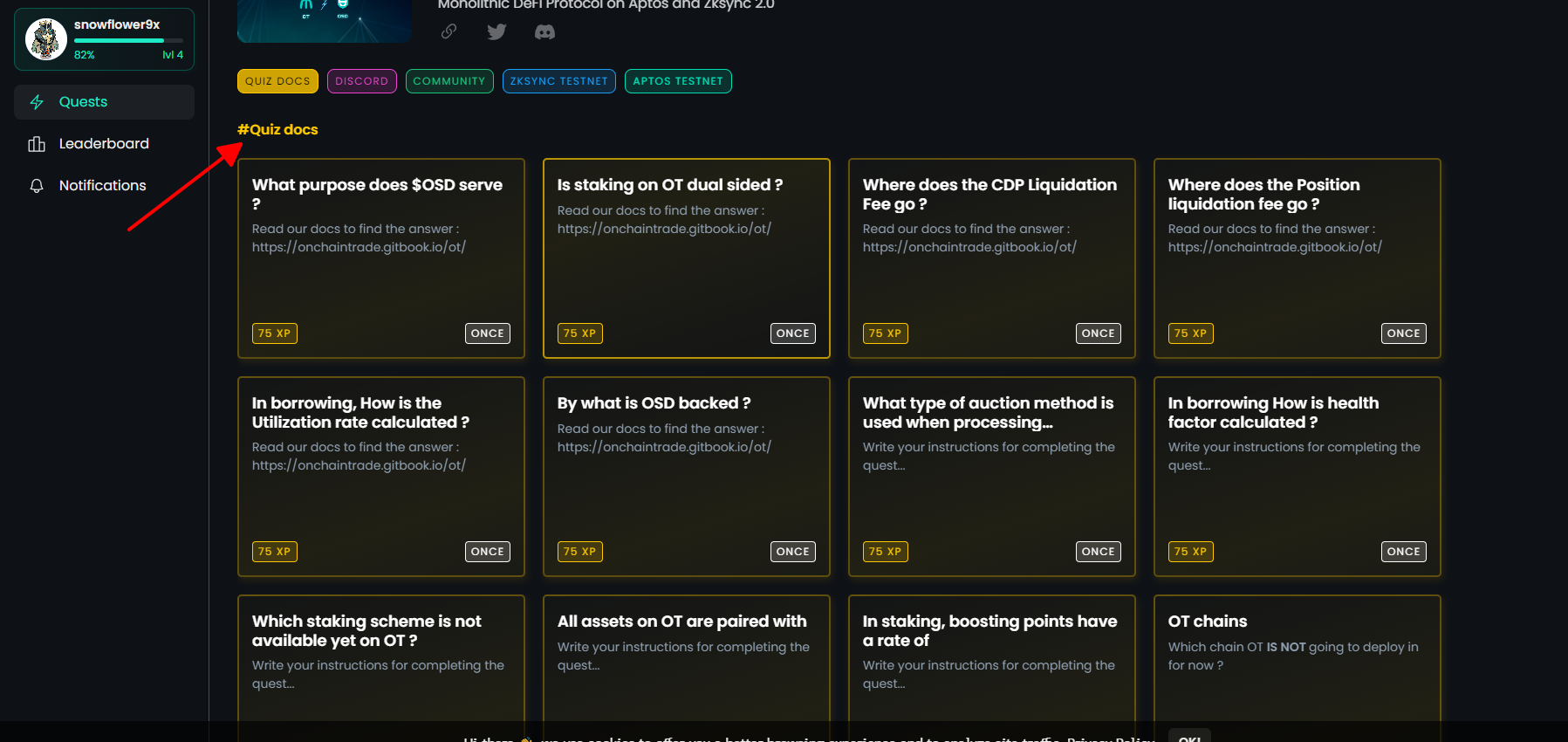Open 'Where does the Position liquidation fee go' quest
This screenshot has width=1568, height=742.
pos(1298,258)
